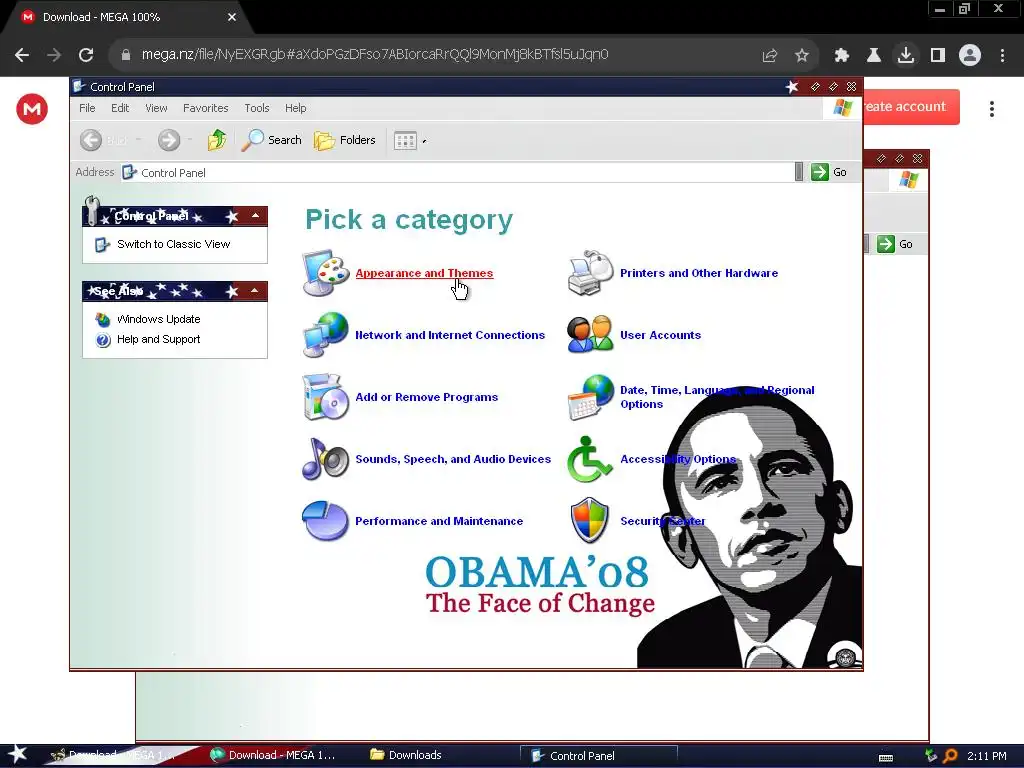This screenshot has height=768, width=1024.
Task: Switch to Download - MEGA taskbar item with globe
Action: point(272,755)
